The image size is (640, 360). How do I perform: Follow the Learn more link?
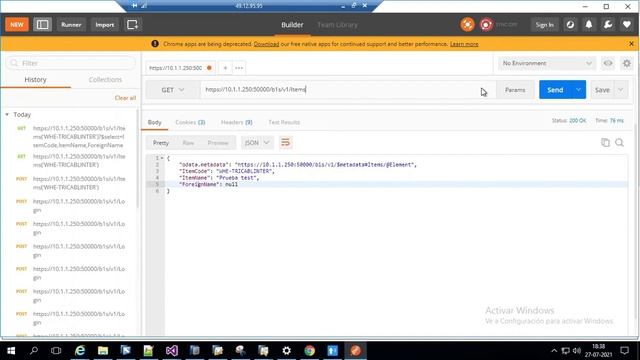(x=464, y=44)
